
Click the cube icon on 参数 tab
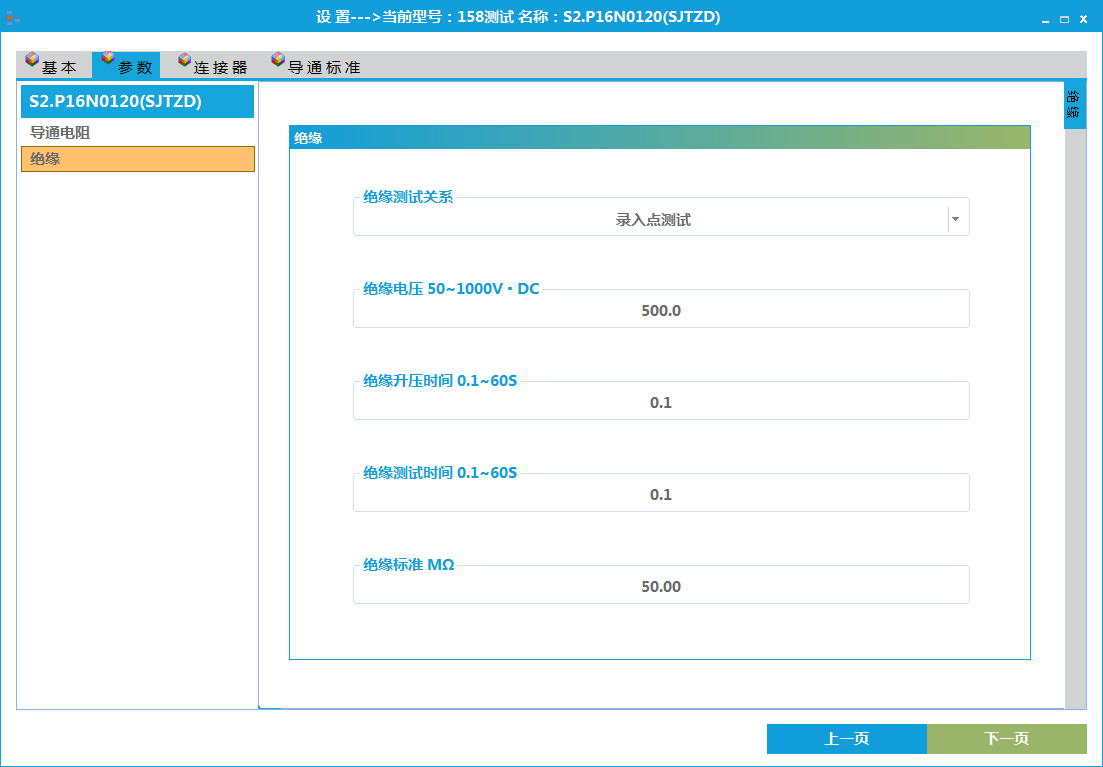coord(108,59)
